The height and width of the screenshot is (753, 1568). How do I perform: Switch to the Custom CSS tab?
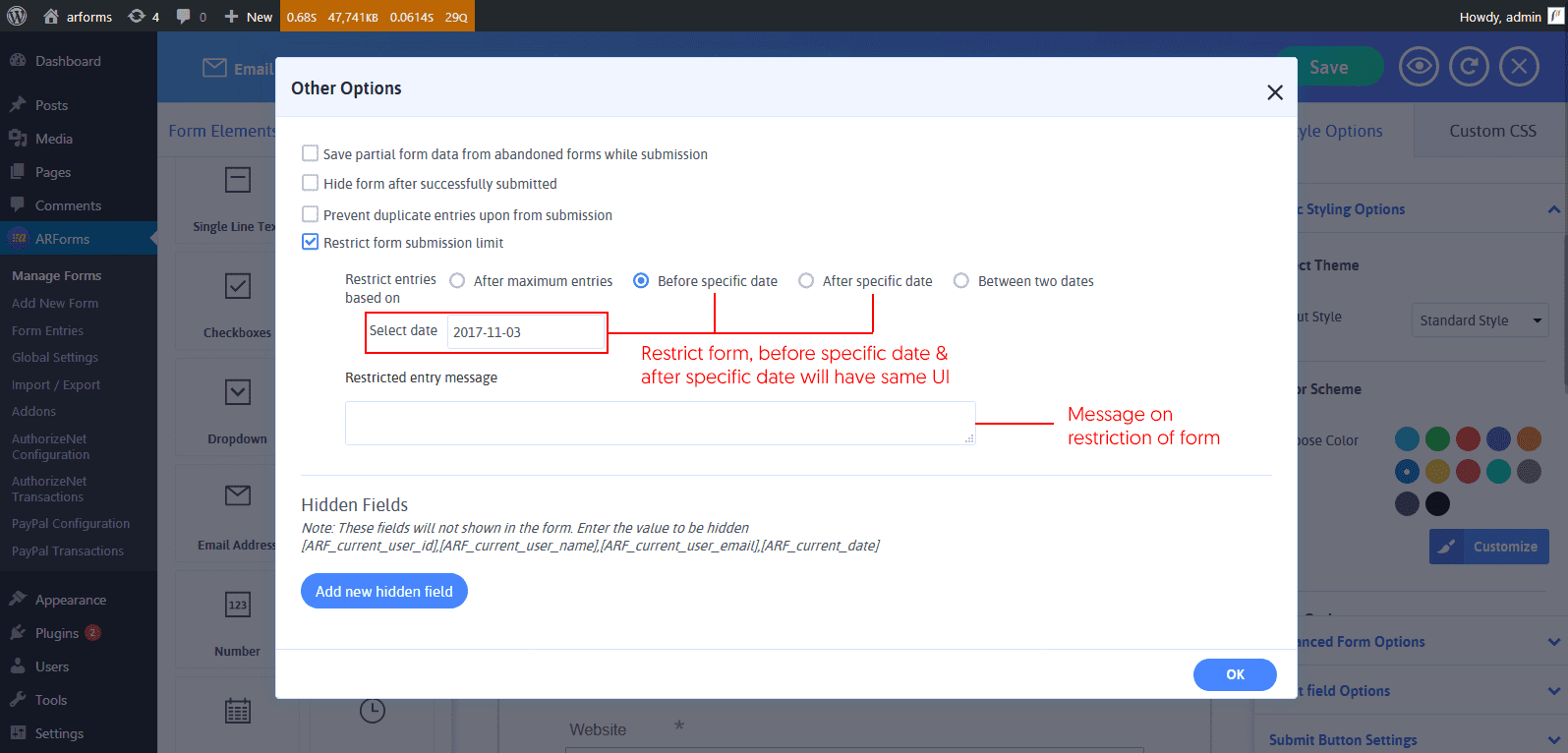(1492, 131)
